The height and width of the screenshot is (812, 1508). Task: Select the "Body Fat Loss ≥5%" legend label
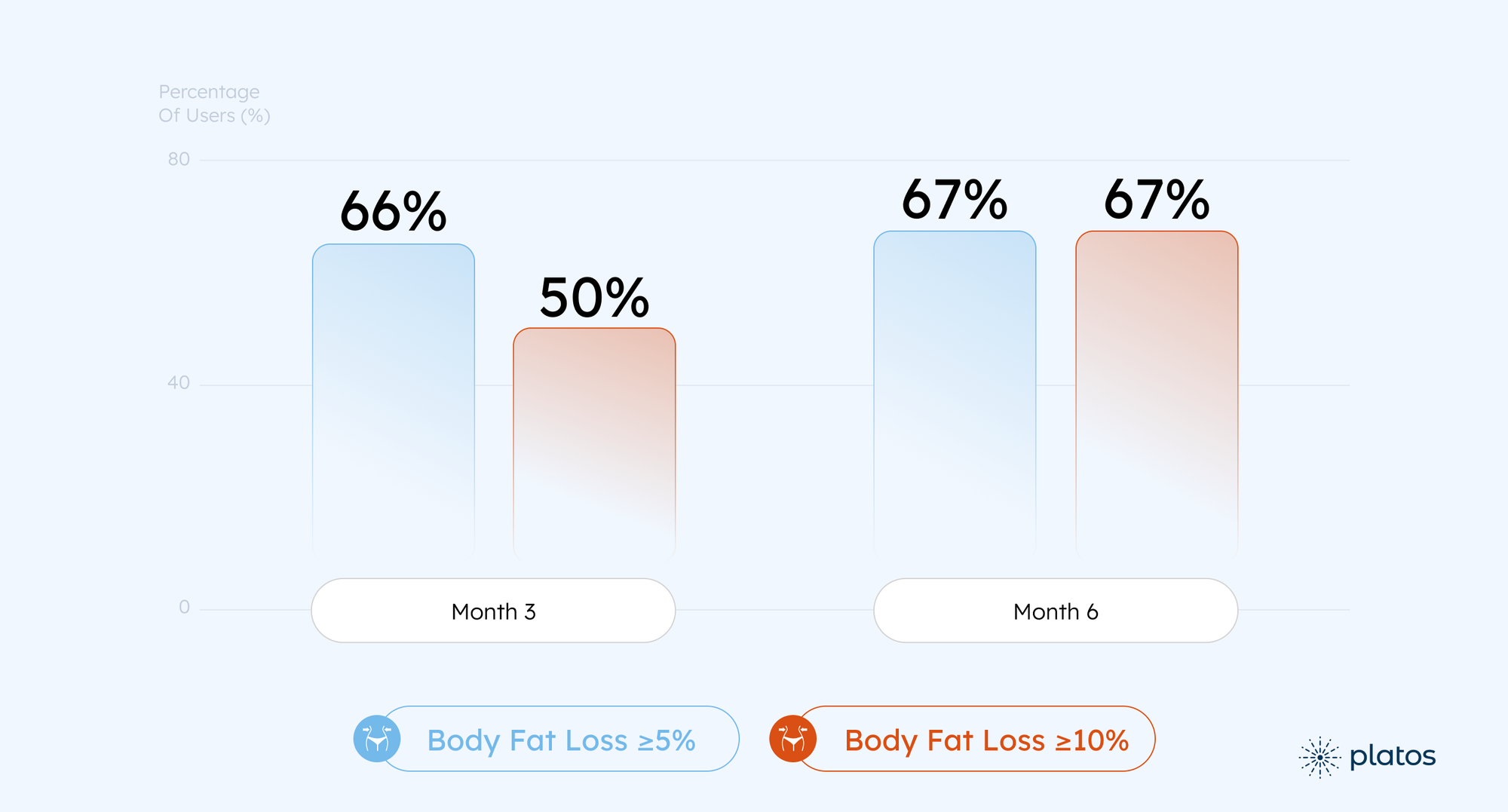coord(561,740)
